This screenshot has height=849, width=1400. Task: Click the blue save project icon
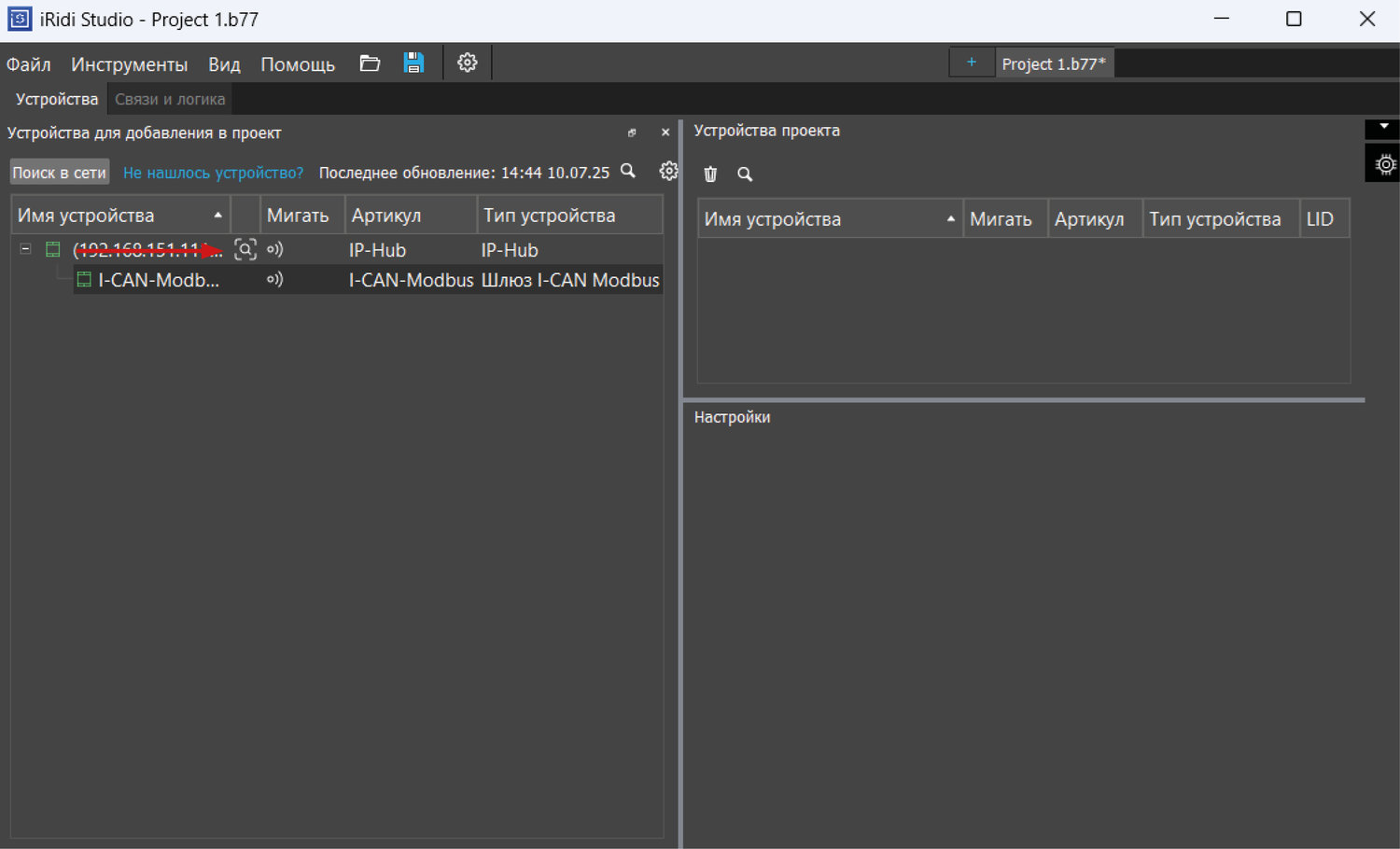coord(413,63)
